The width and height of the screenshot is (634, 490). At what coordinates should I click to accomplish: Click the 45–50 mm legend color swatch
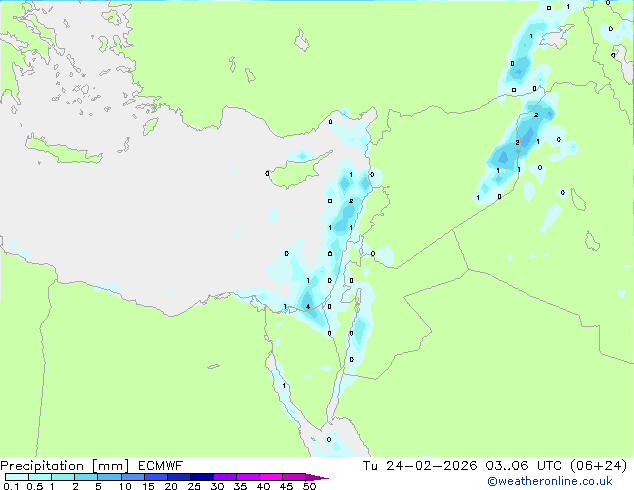294,477
